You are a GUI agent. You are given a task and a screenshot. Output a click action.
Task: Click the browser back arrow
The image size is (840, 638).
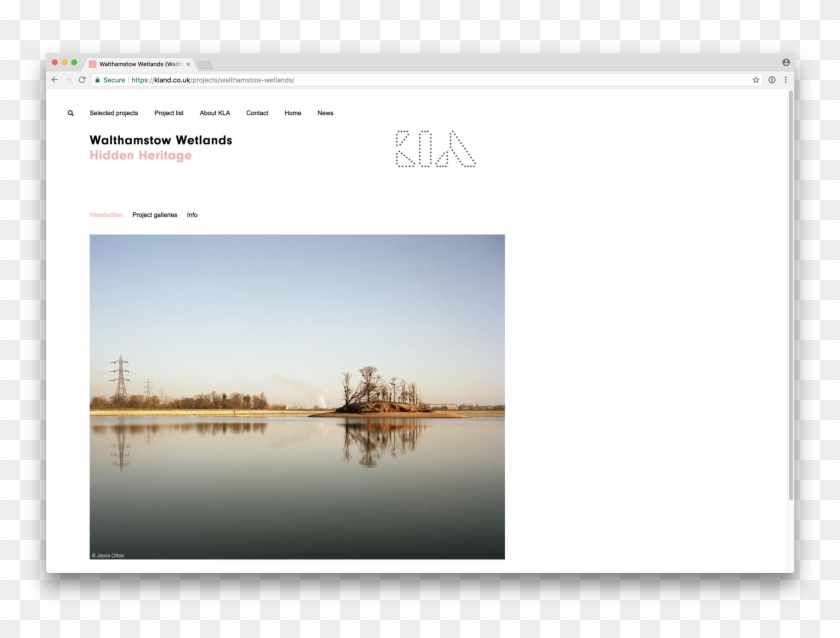(55, 80)
